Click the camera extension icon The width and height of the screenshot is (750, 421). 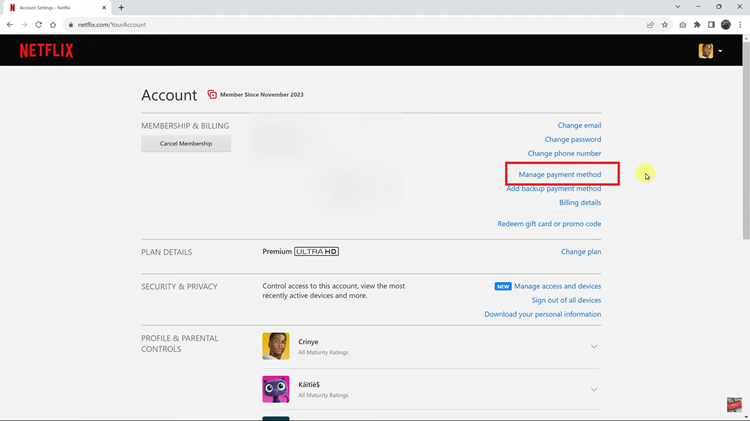coord(683,25)
